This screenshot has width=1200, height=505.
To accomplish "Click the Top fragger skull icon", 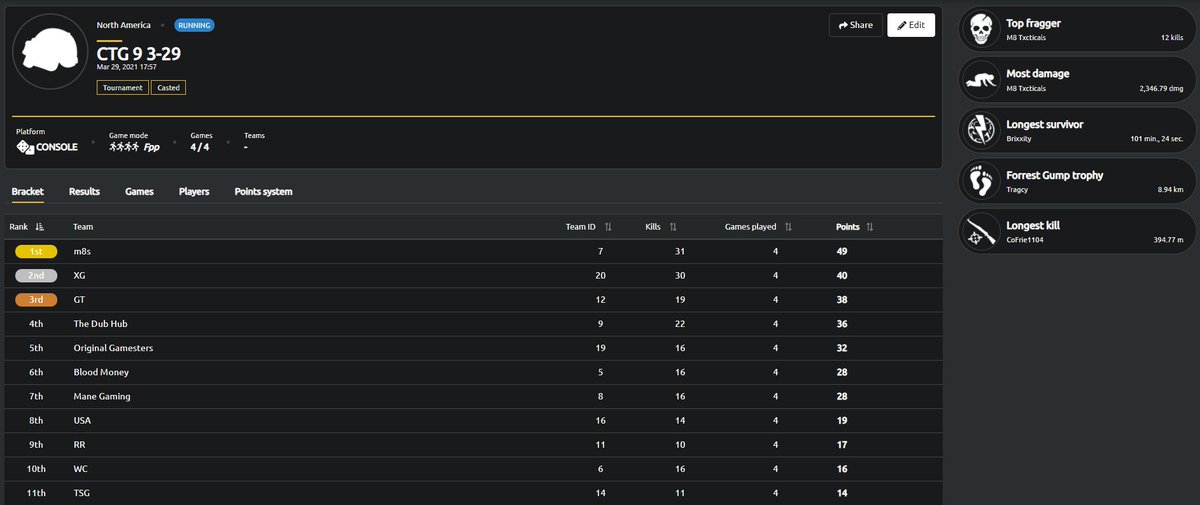I will tap(980, 29).
